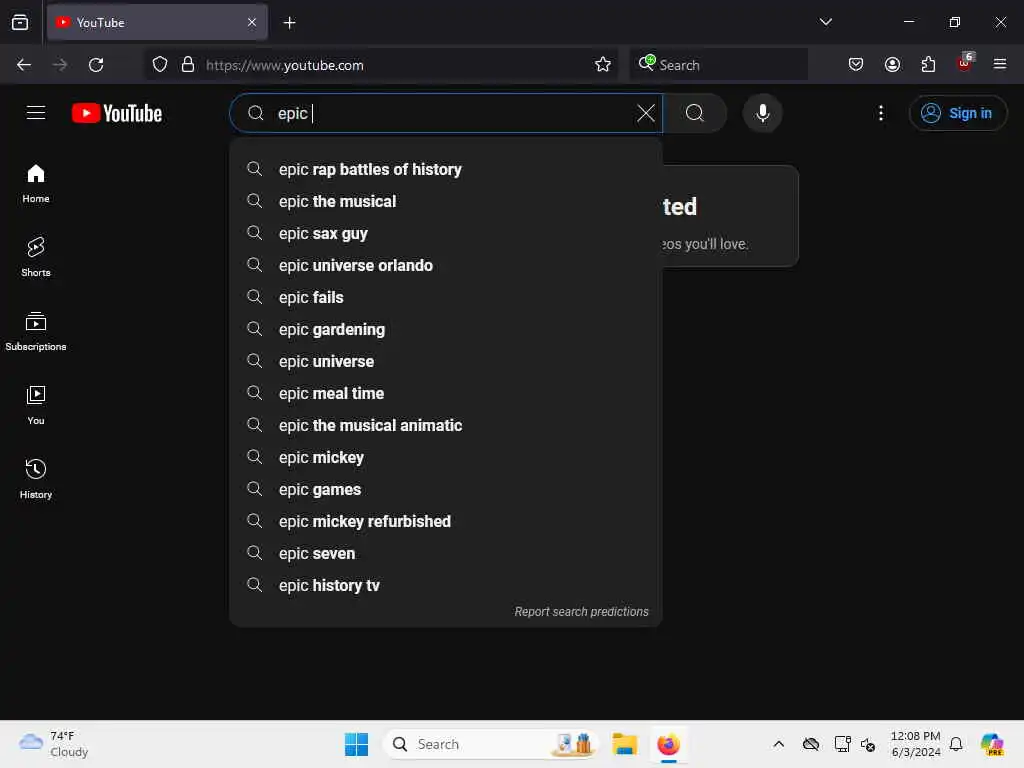This screenshot has width=1024, height=768.
Task: Click the Firefox back arrow
Action: pos(24,65)
